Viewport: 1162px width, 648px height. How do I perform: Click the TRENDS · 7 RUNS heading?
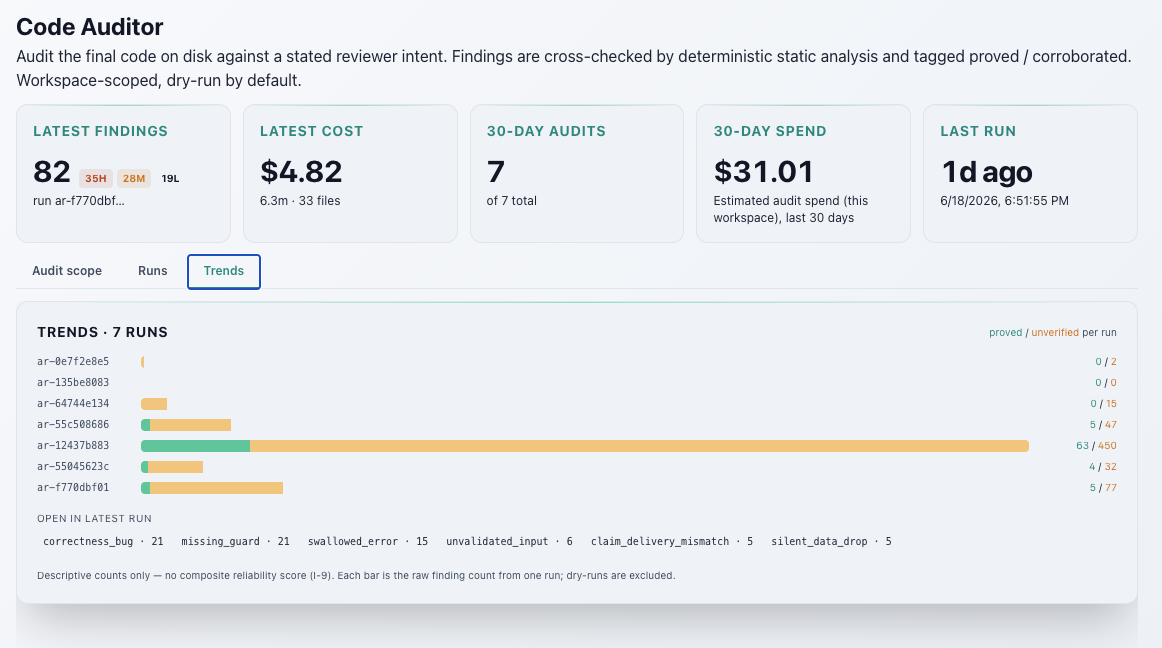102,332
